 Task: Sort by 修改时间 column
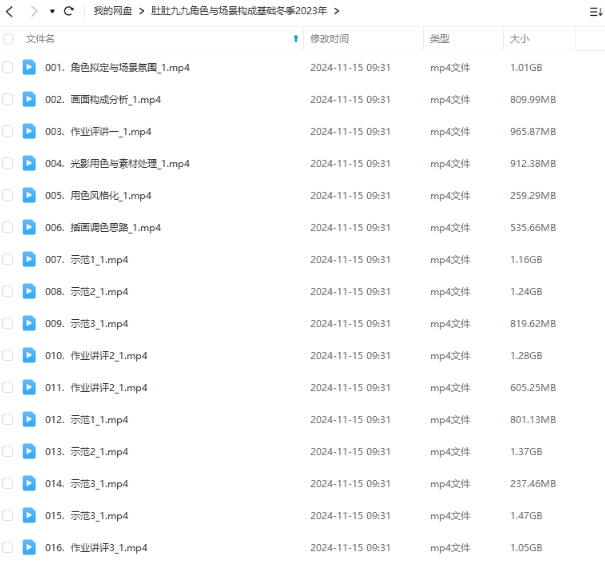[330, 39]
